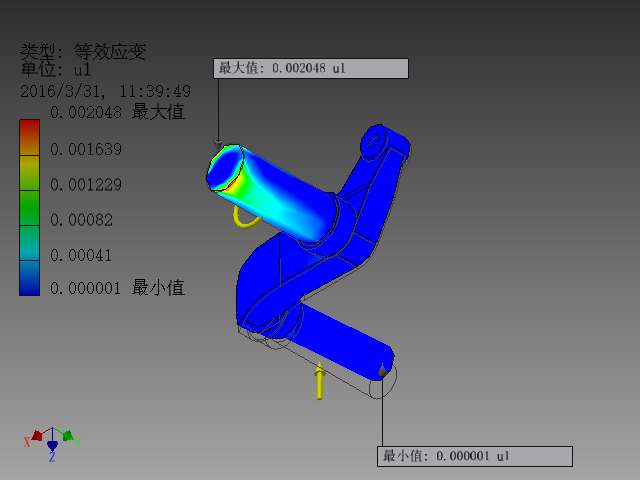Select the red segment of color legend
The image size is (640, 480).
click(x=29, y=138)
